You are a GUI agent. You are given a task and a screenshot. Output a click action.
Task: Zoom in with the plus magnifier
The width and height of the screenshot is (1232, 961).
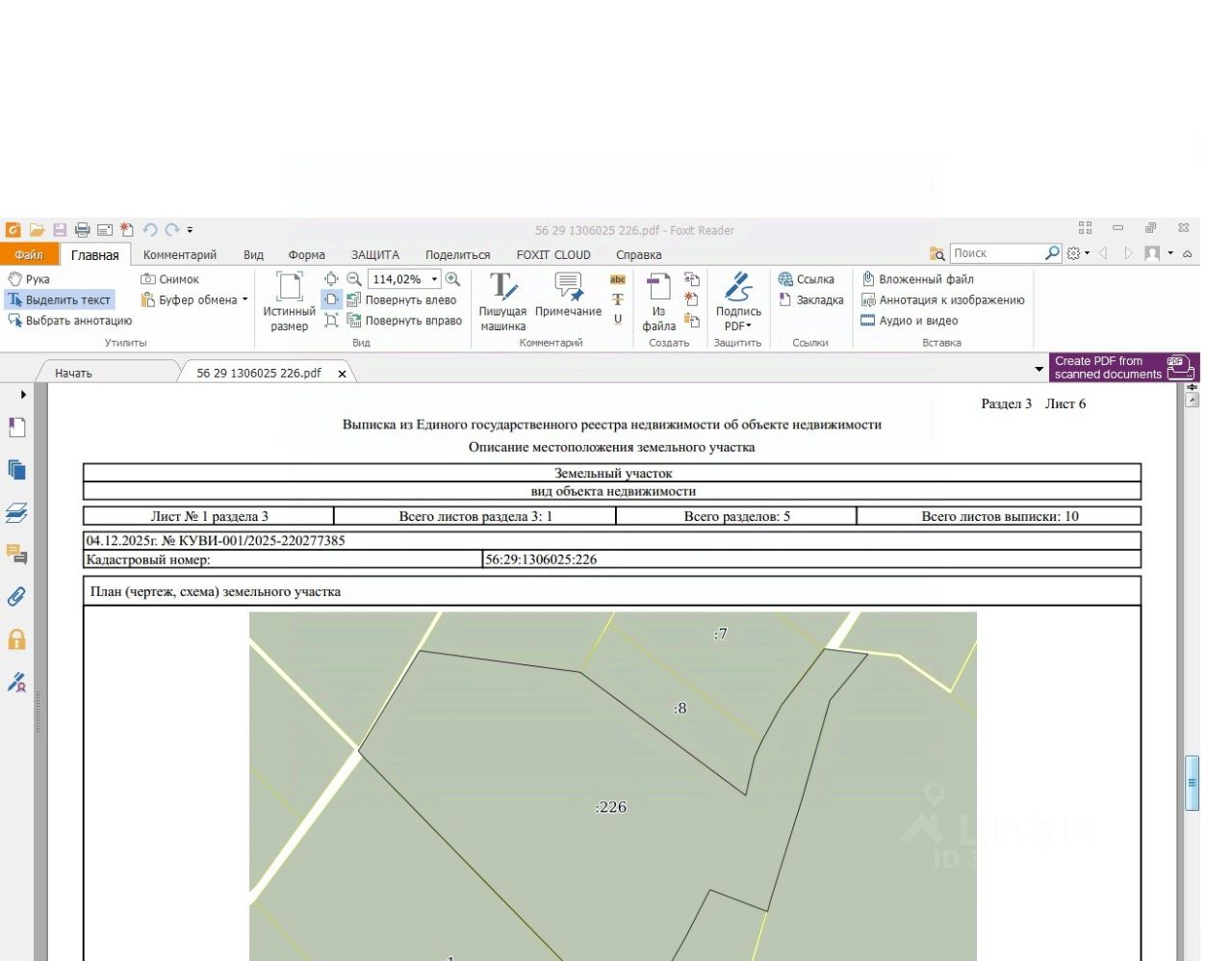point(452,279)
